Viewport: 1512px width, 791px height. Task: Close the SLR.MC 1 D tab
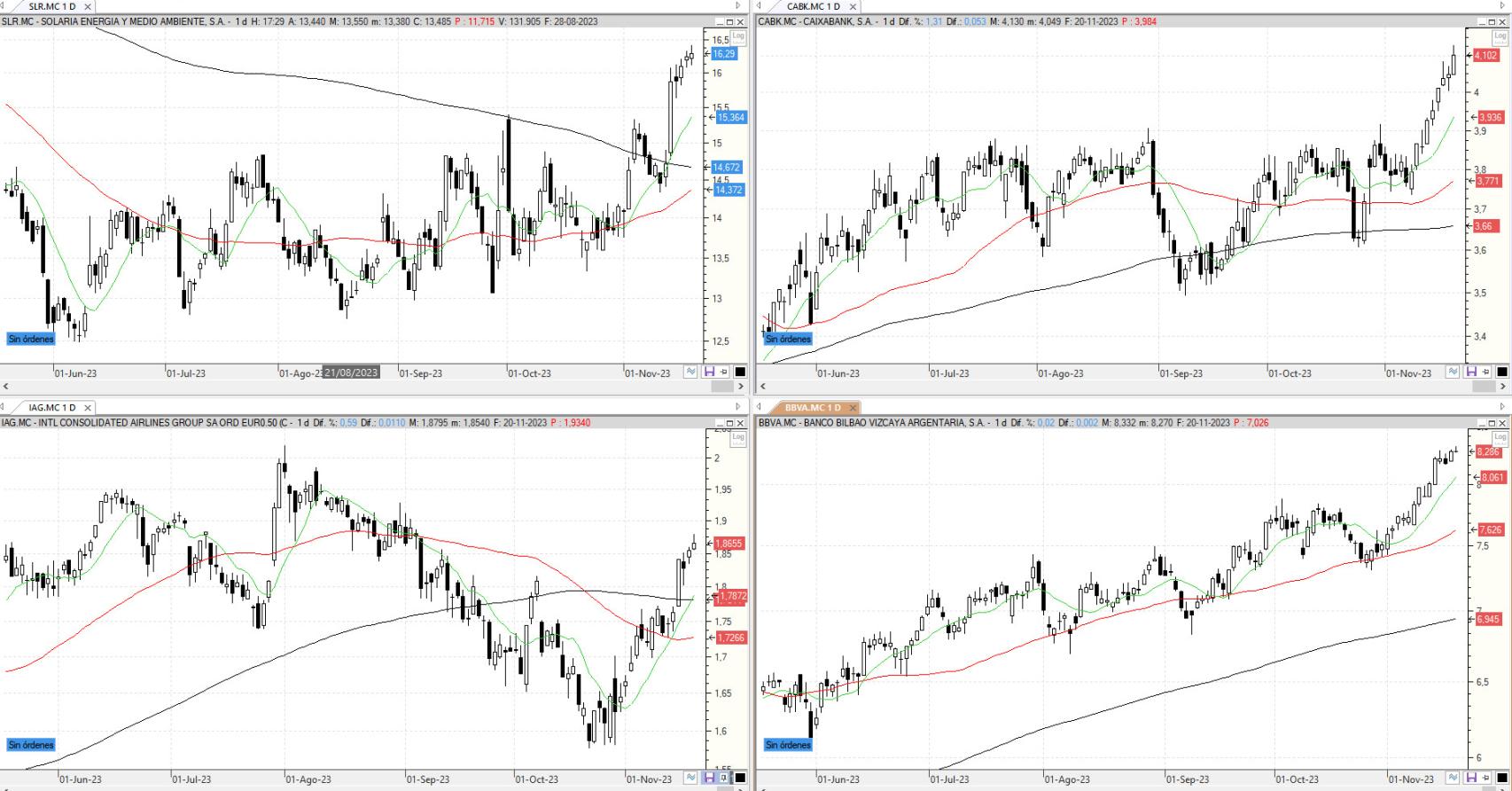[x=88, y=7]
